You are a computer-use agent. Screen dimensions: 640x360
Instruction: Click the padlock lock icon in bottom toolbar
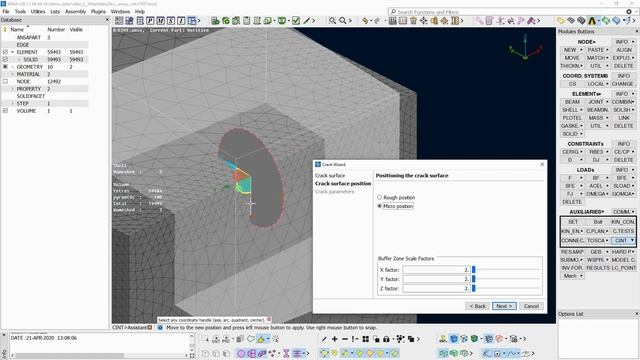pyautogui.click(x=386, y=339)
